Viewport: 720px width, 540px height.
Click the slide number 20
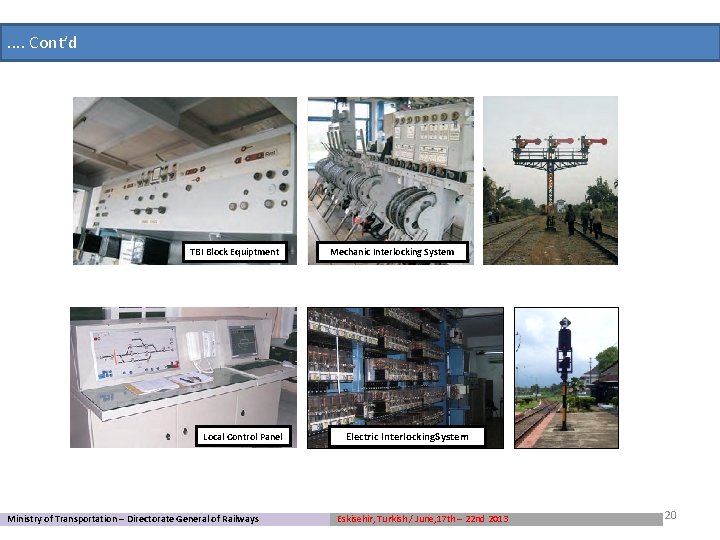(670, 515)
